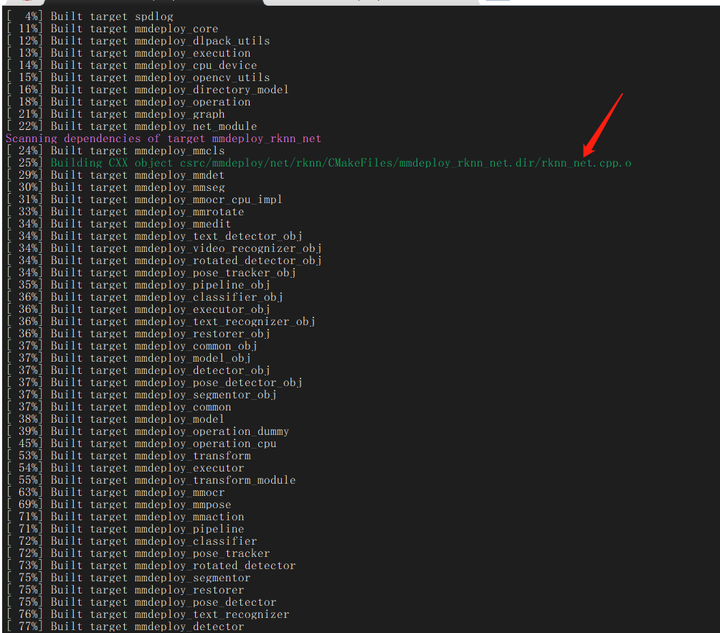Click 'mmdeploy_executor_obj' build line
Viewport: 720px width, 633px height.
139,309
